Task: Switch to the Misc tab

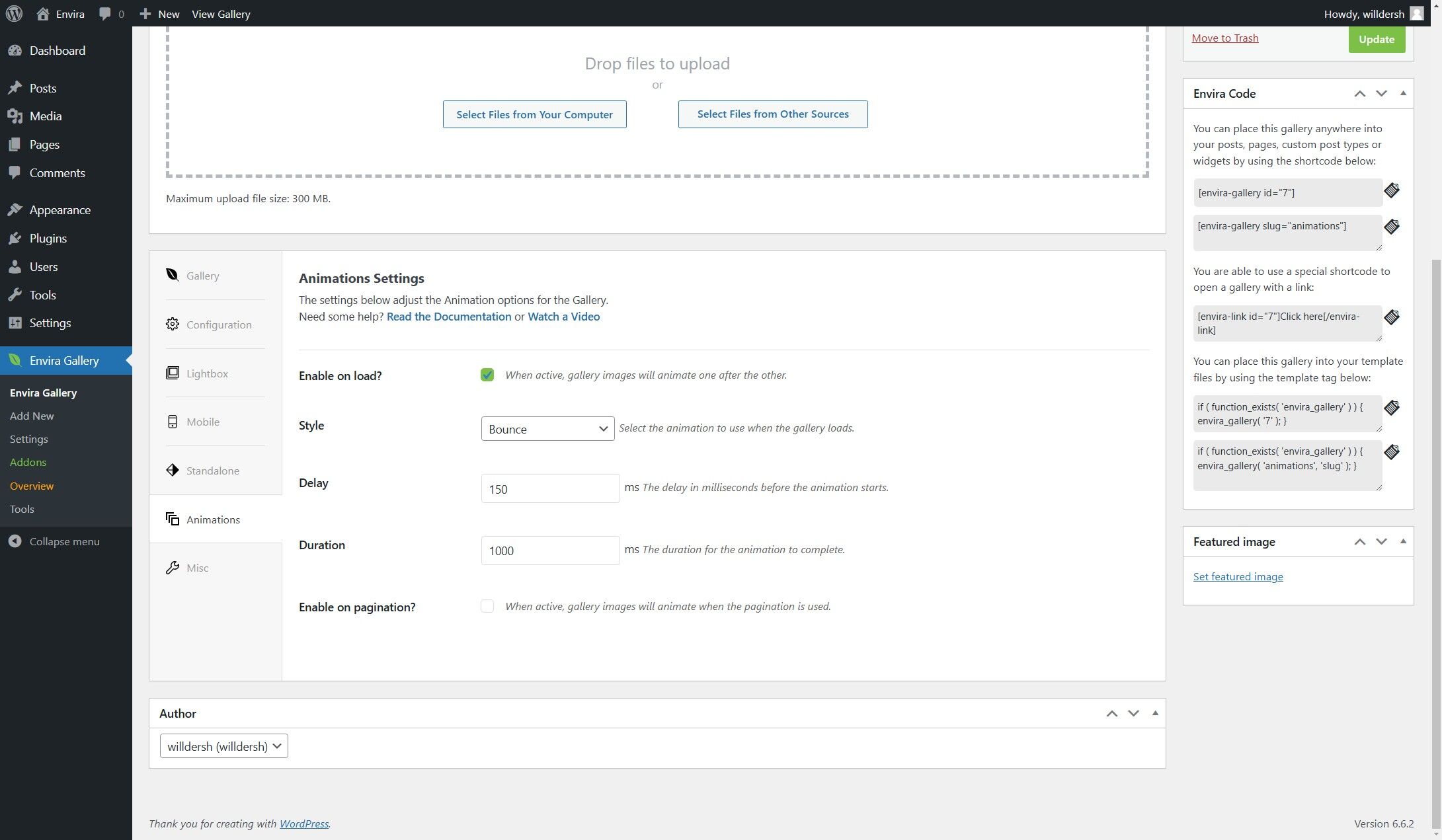Action: pos(216,568)
